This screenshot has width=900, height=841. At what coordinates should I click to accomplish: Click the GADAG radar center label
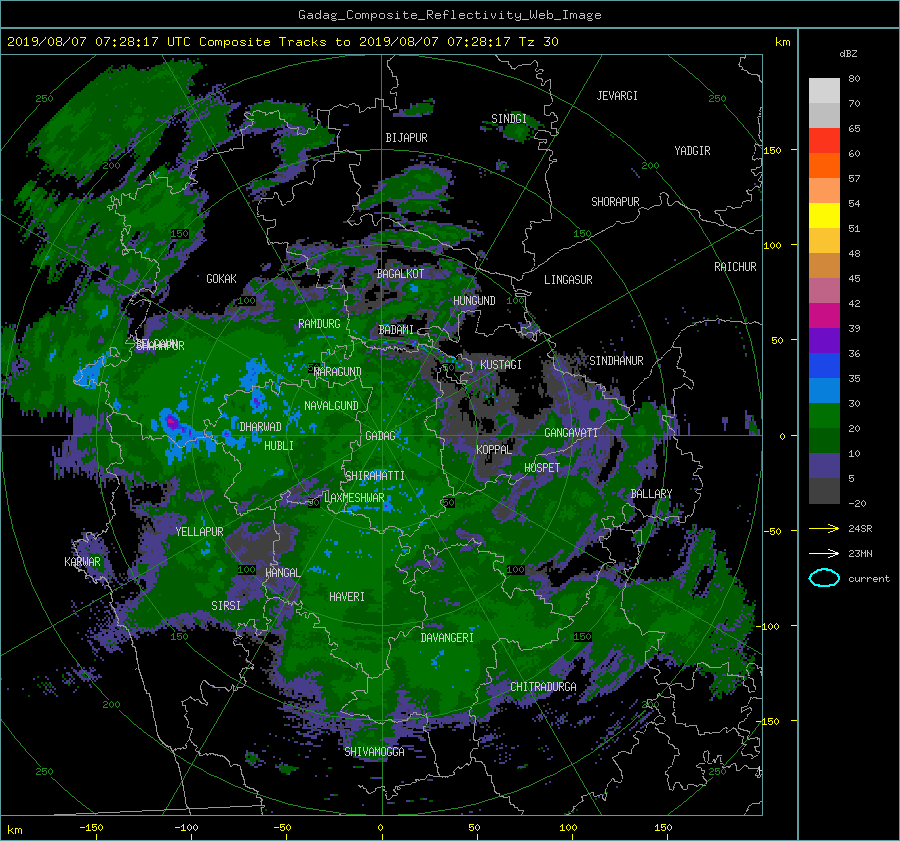click(x=380, y=436)
